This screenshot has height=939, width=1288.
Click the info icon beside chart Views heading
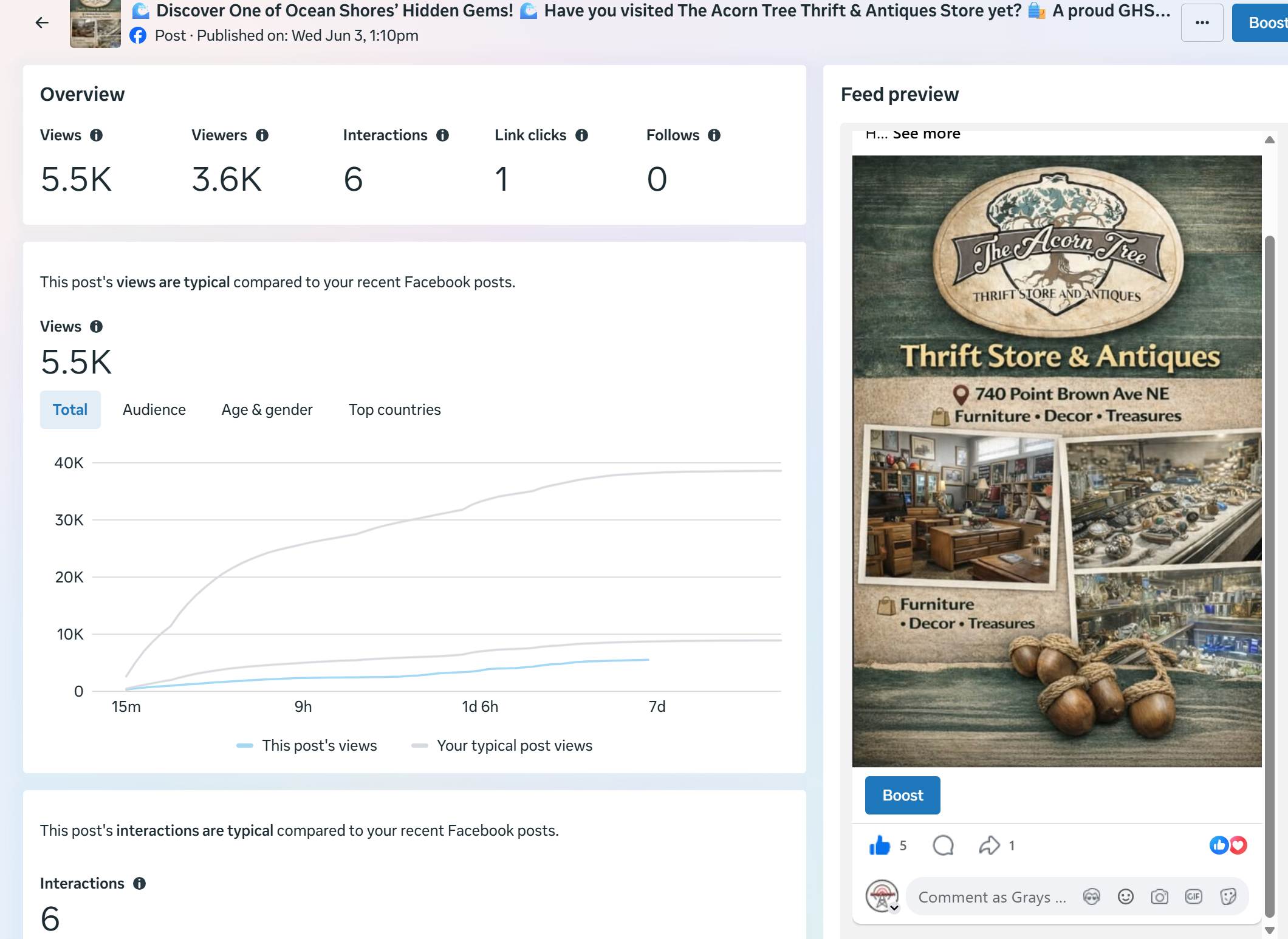[x=97, y=327]
